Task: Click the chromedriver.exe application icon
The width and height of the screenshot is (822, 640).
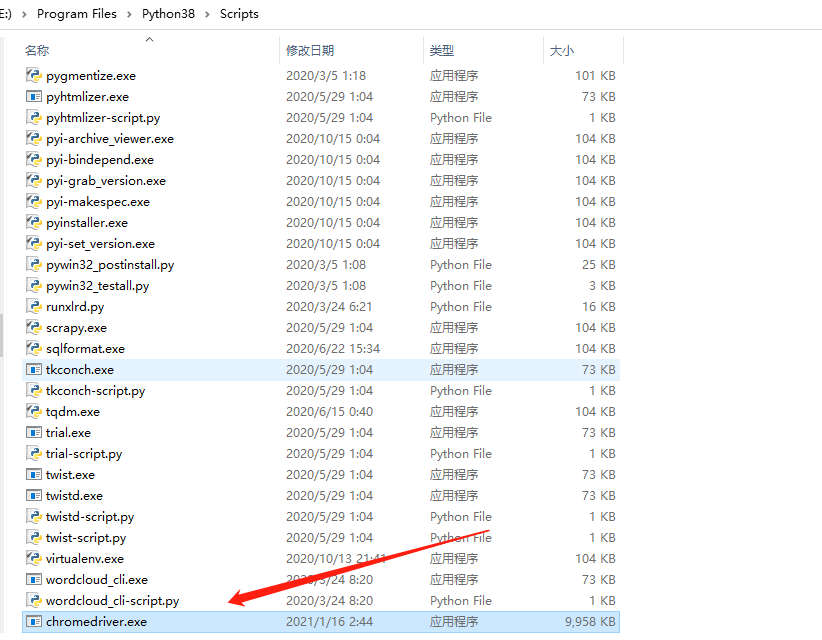Action: (x=34, y=621)
